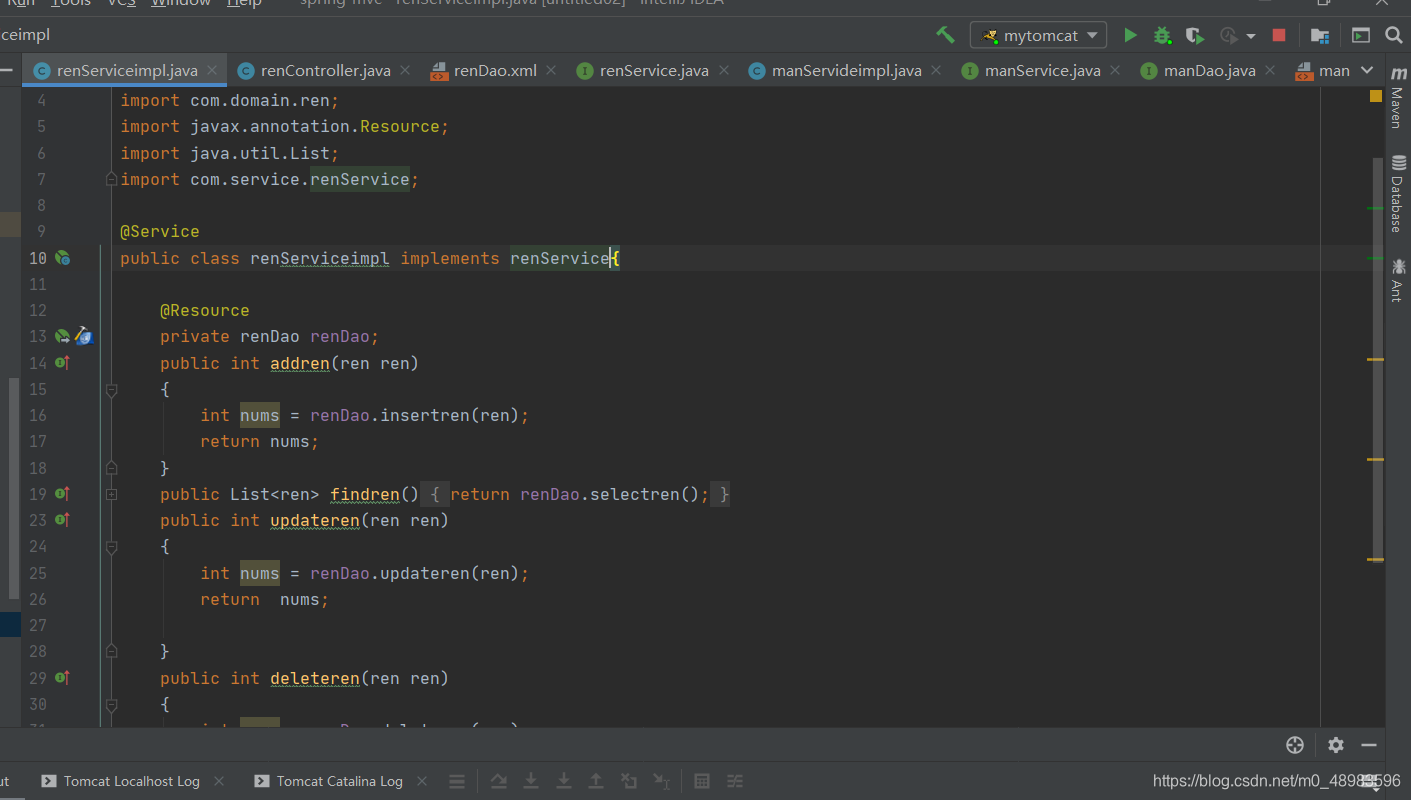Open the Maven tool window

[x=1397, y=98]
